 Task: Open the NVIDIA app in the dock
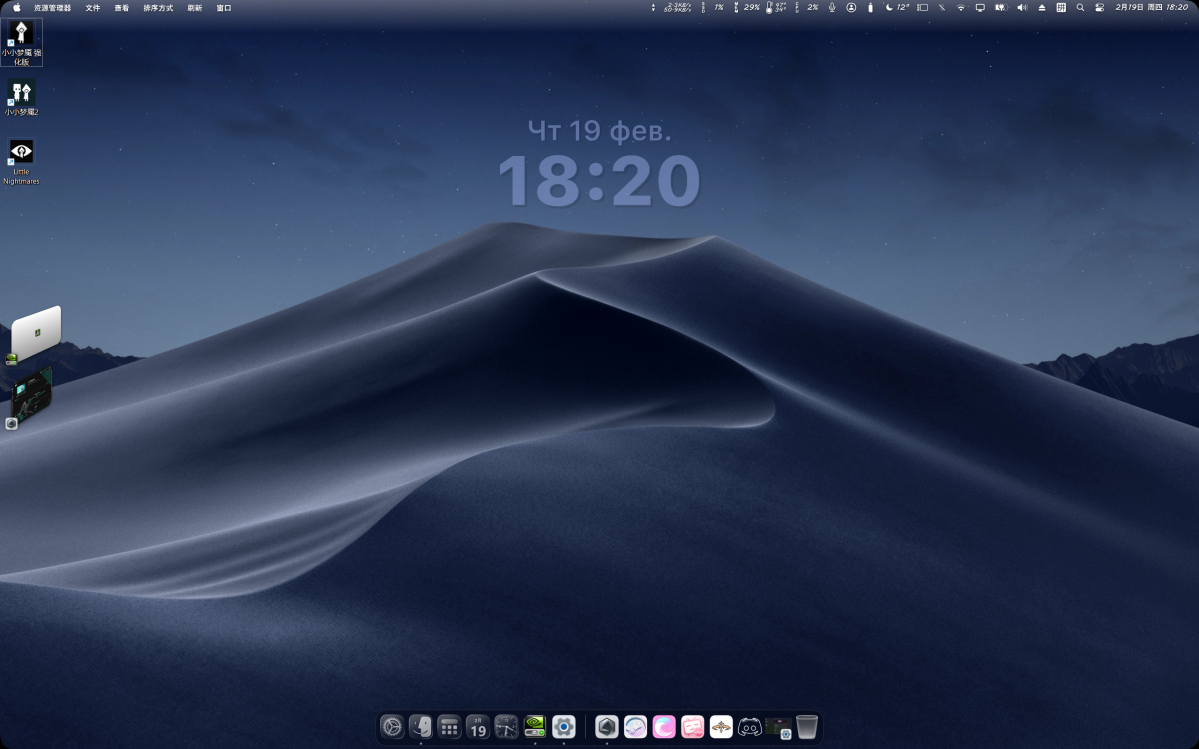click(535, 727)
